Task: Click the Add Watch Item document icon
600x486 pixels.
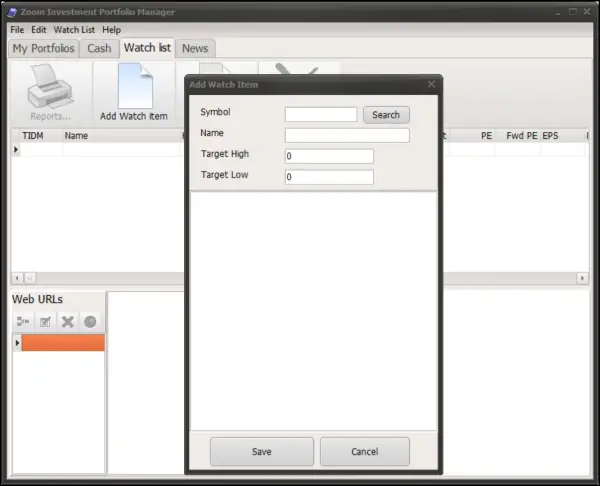Action: click(x=135, y=86)
